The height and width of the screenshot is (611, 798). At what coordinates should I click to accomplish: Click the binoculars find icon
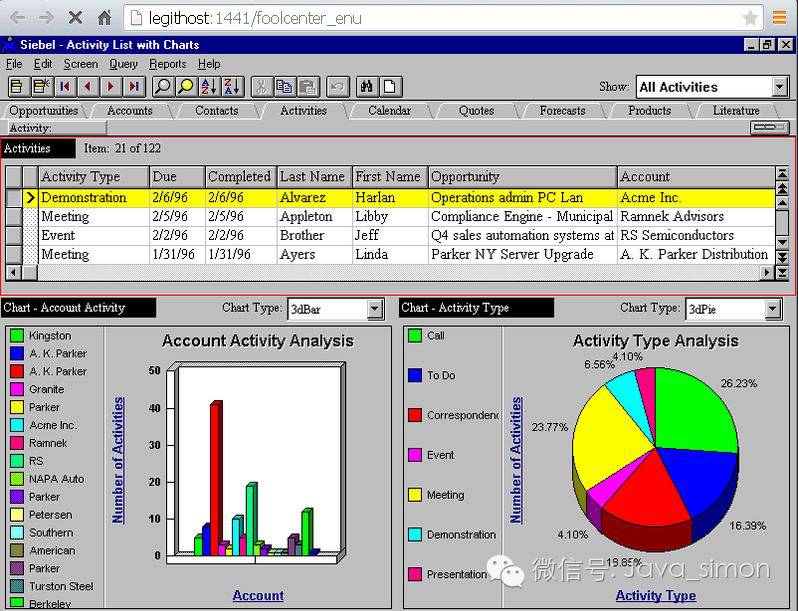pos(366,87)
